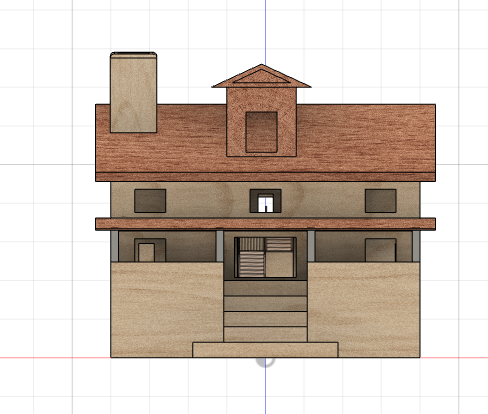Select the gray post right of the entry

[311, 246]
